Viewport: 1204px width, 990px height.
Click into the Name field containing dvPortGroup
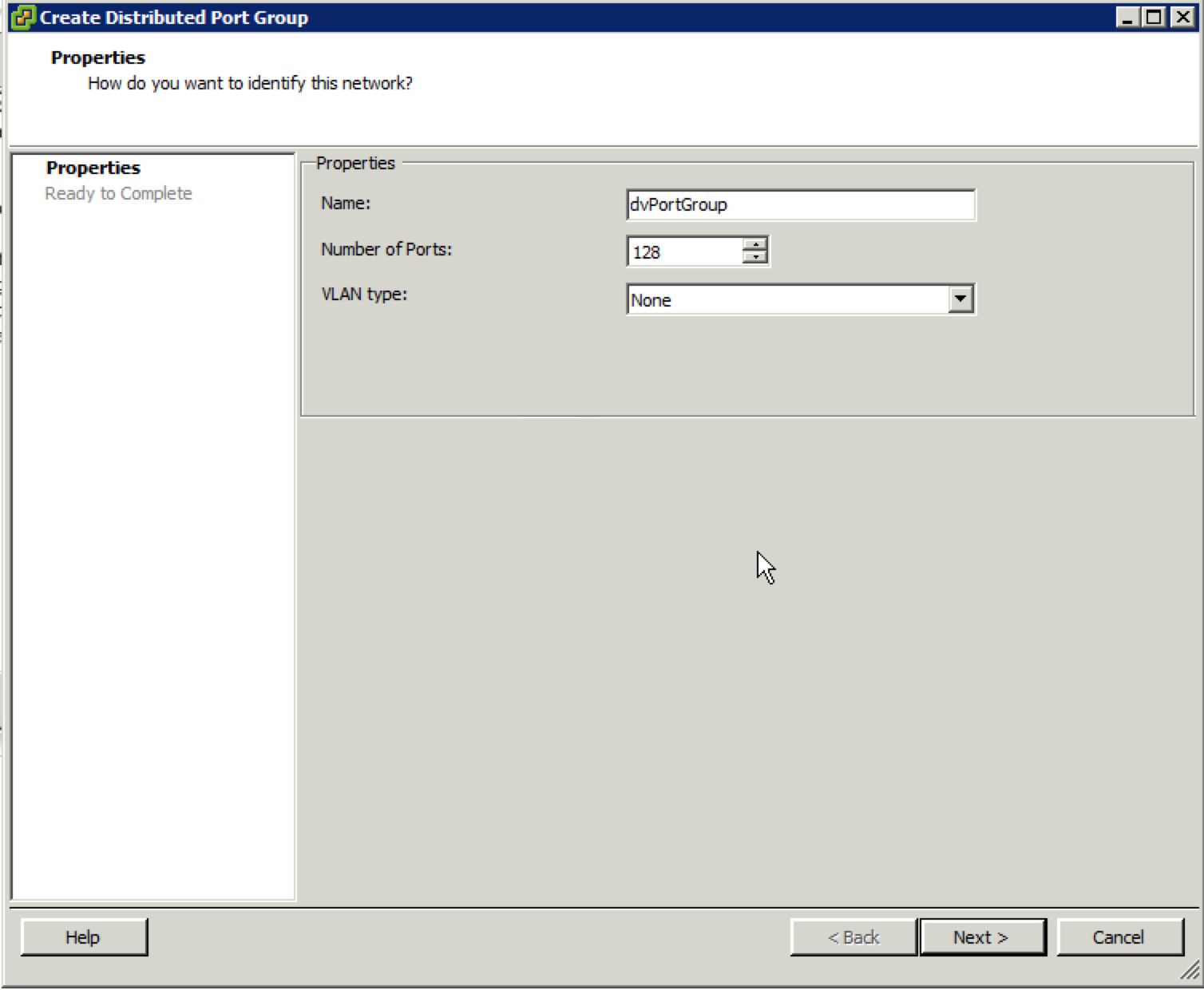(x=800, y=205)
